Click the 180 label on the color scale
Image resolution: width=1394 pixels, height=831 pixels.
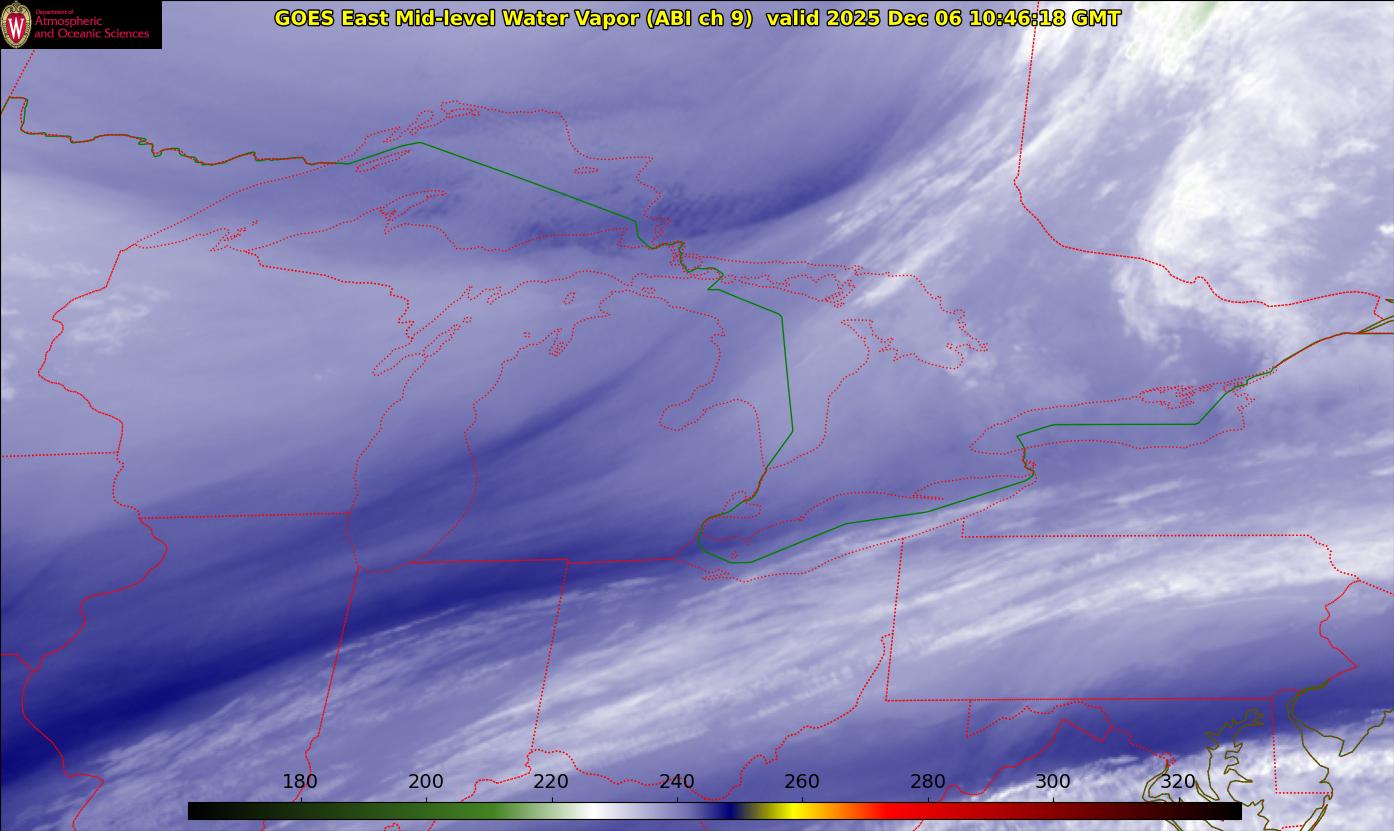(x=300, y=781)
